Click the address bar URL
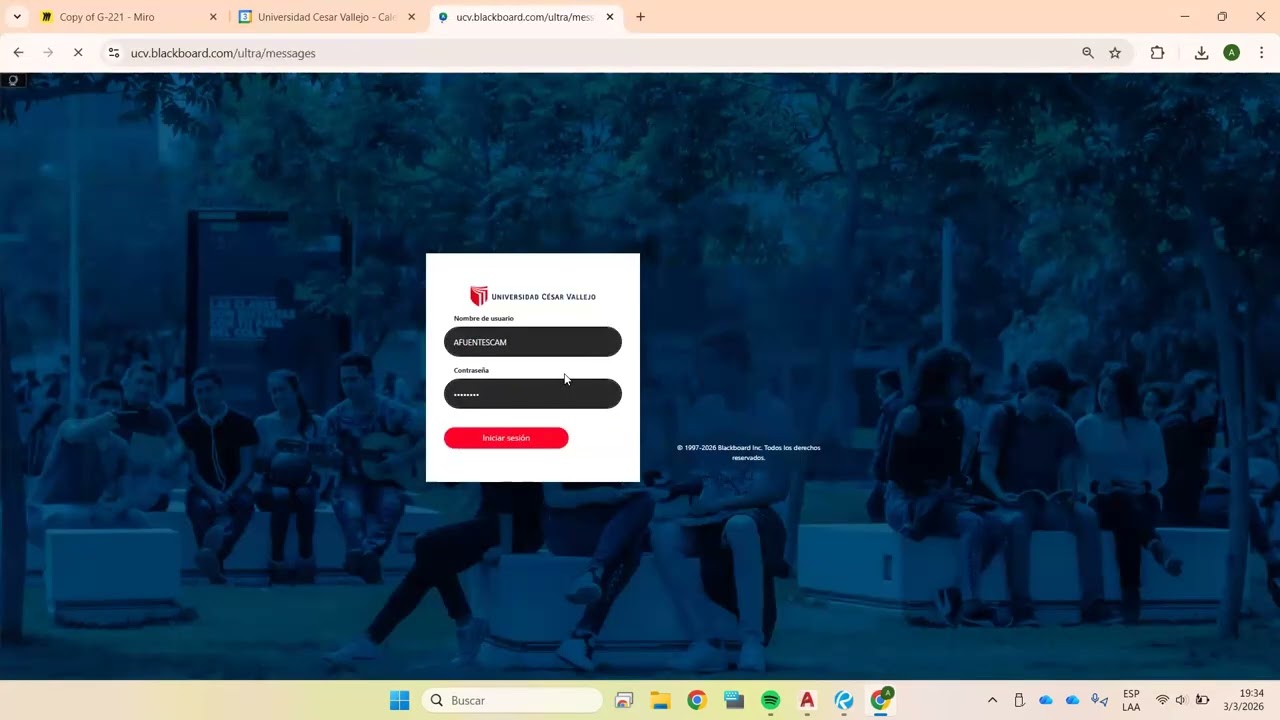This screenshot has height=720, width=1280. click(223, 53)
